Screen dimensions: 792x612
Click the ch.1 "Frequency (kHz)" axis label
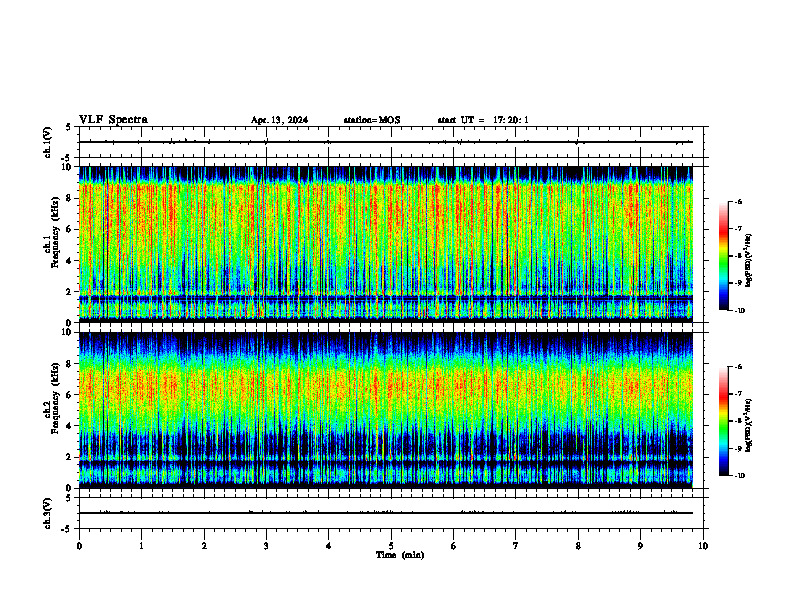(55, 231)
